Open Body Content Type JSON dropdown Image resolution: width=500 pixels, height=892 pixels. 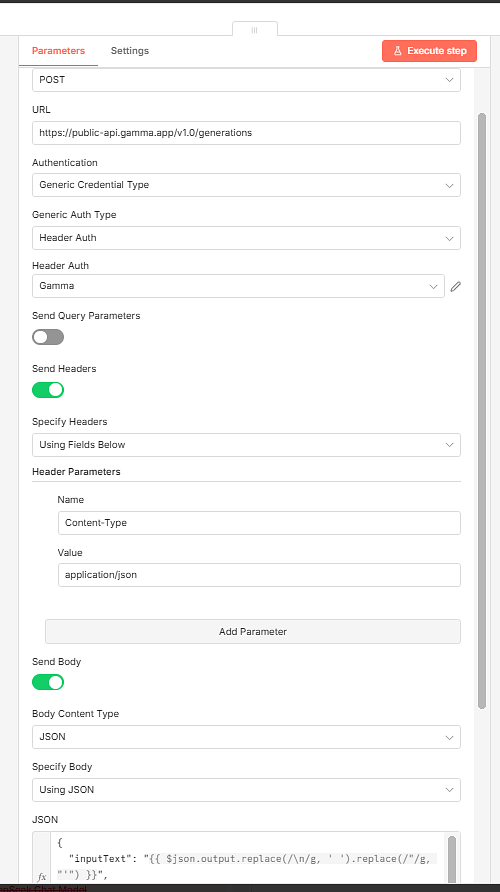[x=246, y=737]
